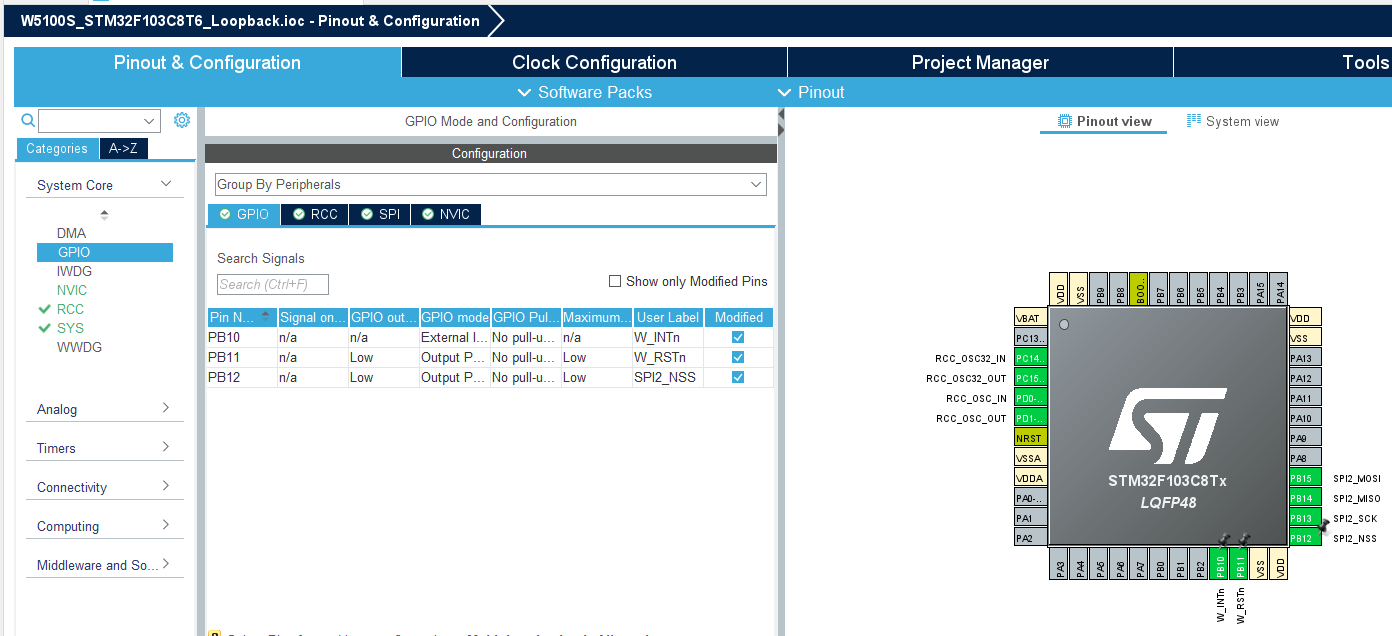The image size is (1392, 636).
Task: Open the Software Packs dropdown menu
Action: point(585,92)
